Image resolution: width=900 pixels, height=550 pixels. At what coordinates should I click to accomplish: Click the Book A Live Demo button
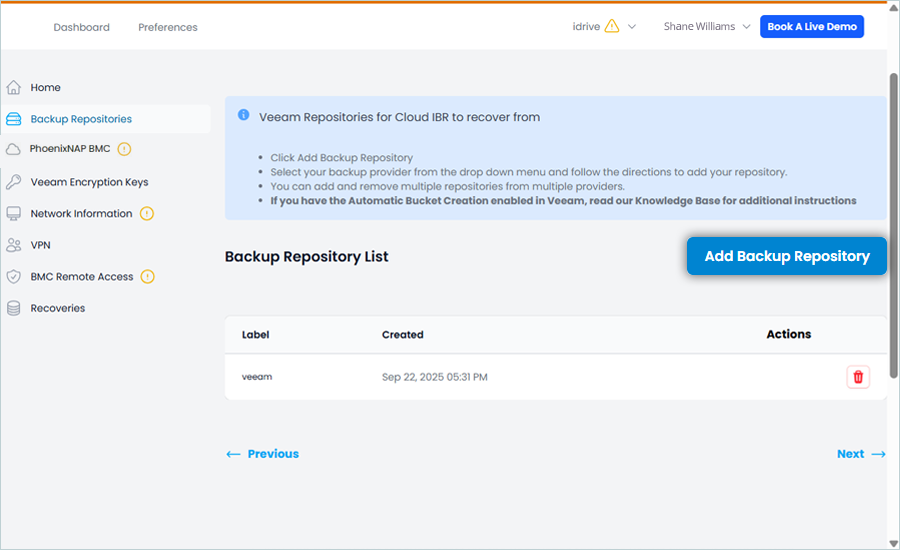[x=812, y=26]
